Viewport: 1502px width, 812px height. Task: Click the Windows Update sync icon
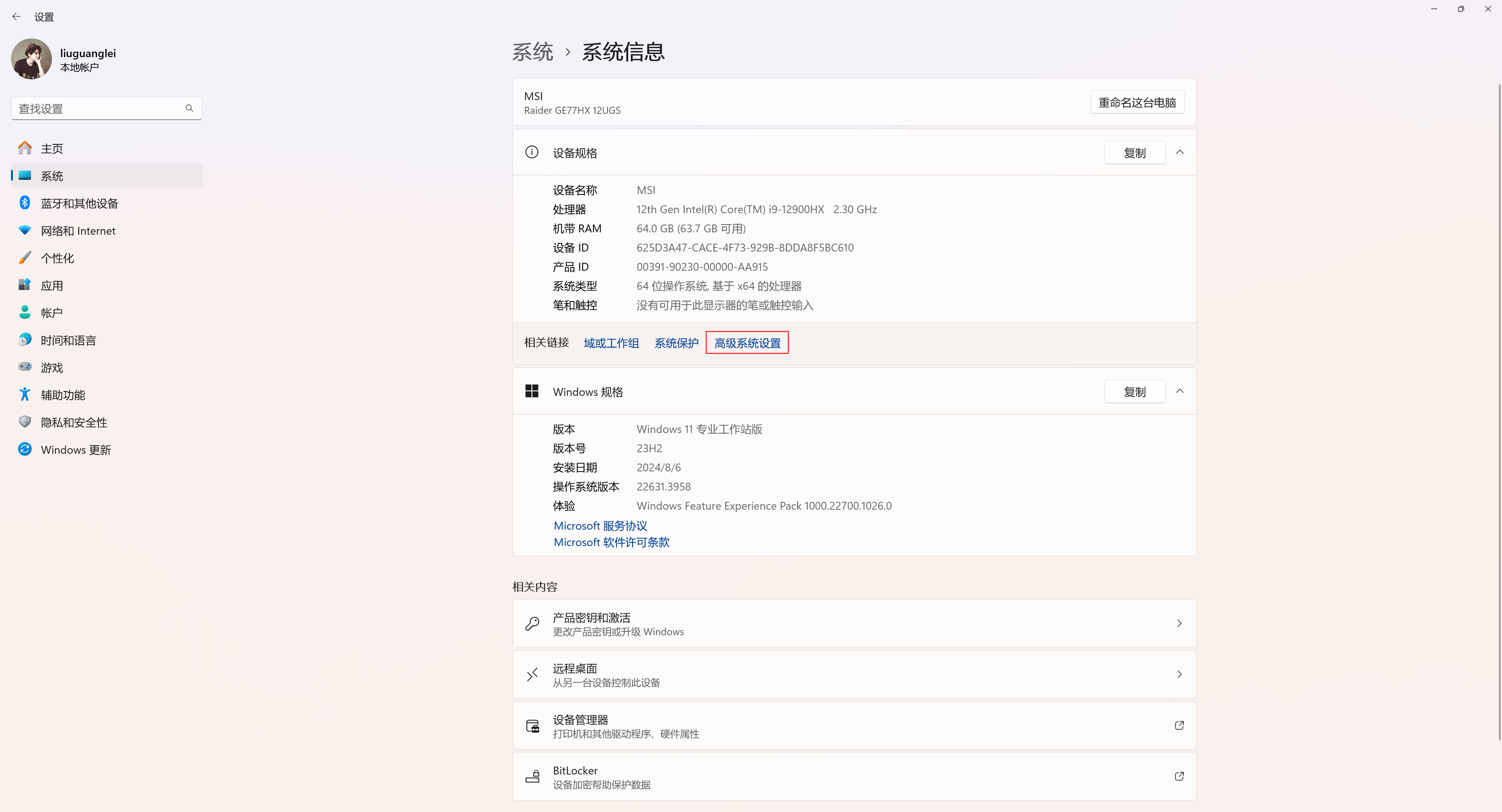coord(25,449)
